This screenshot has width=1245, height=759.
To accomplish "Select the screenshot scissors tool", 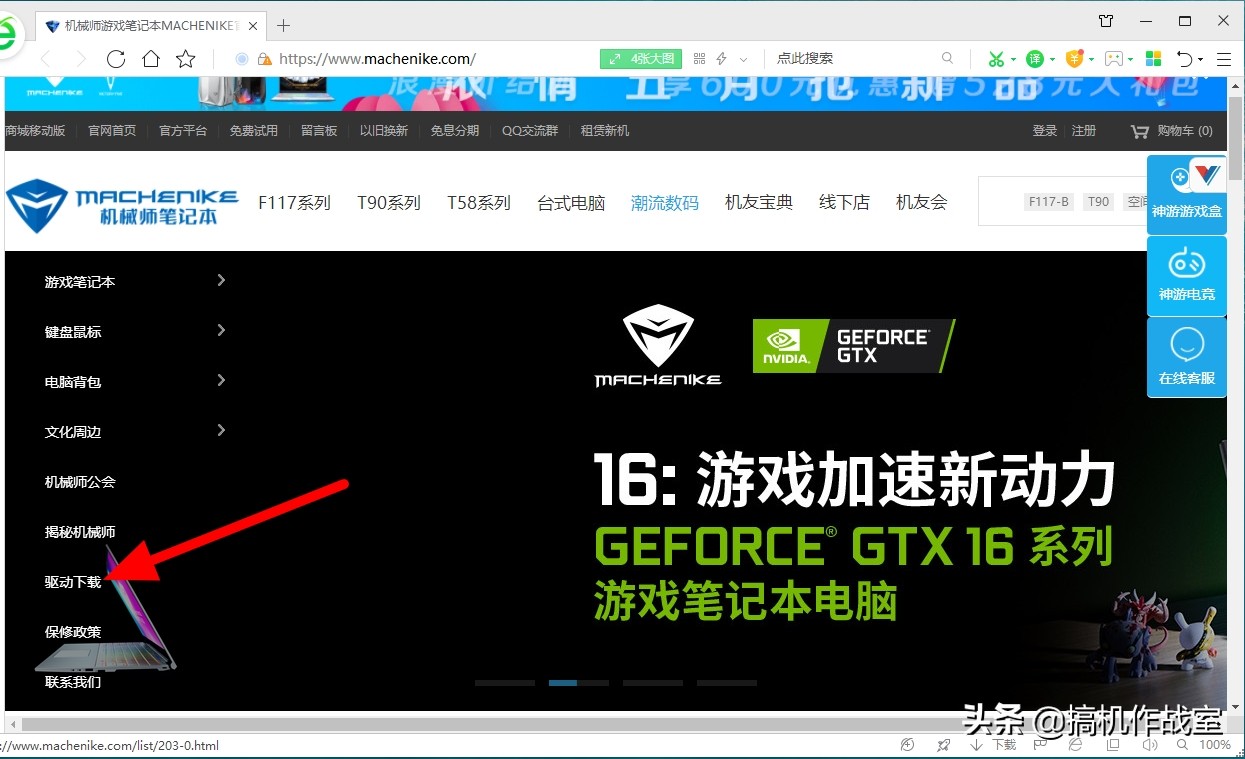I will tap(997, 59).
